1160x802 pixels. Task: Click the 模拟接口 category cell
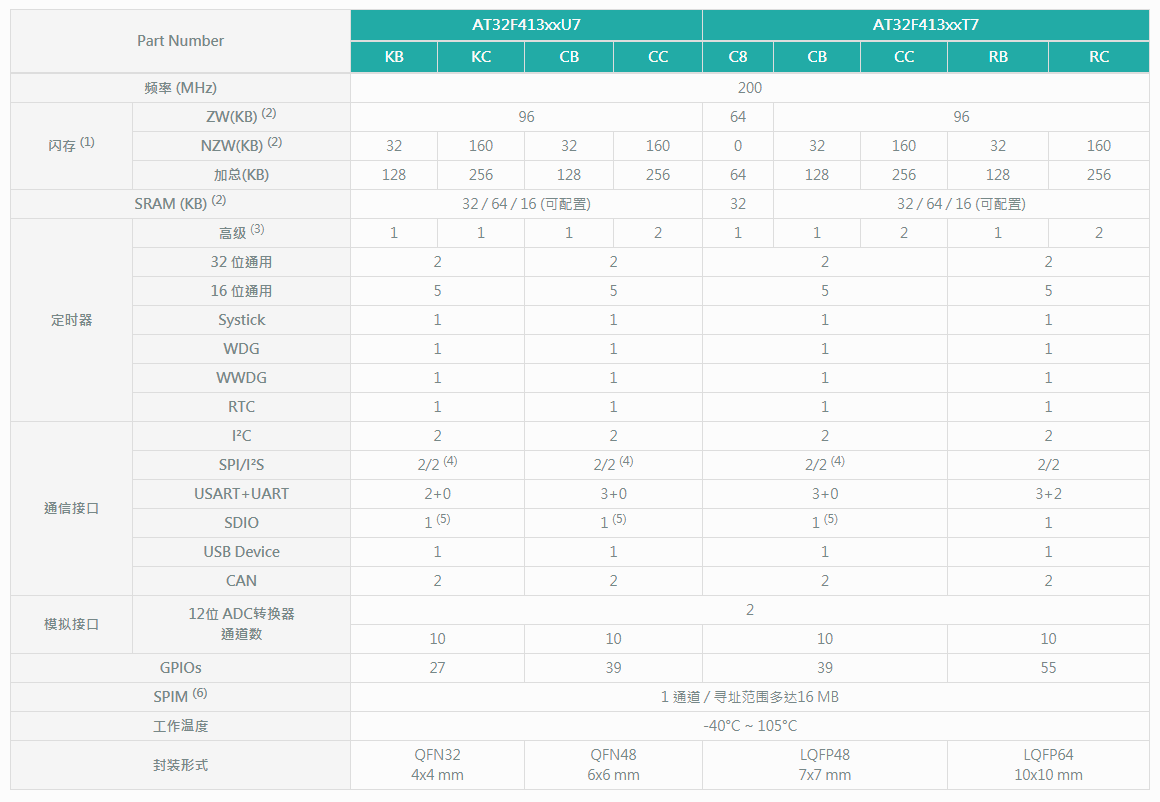click(71, 624)
